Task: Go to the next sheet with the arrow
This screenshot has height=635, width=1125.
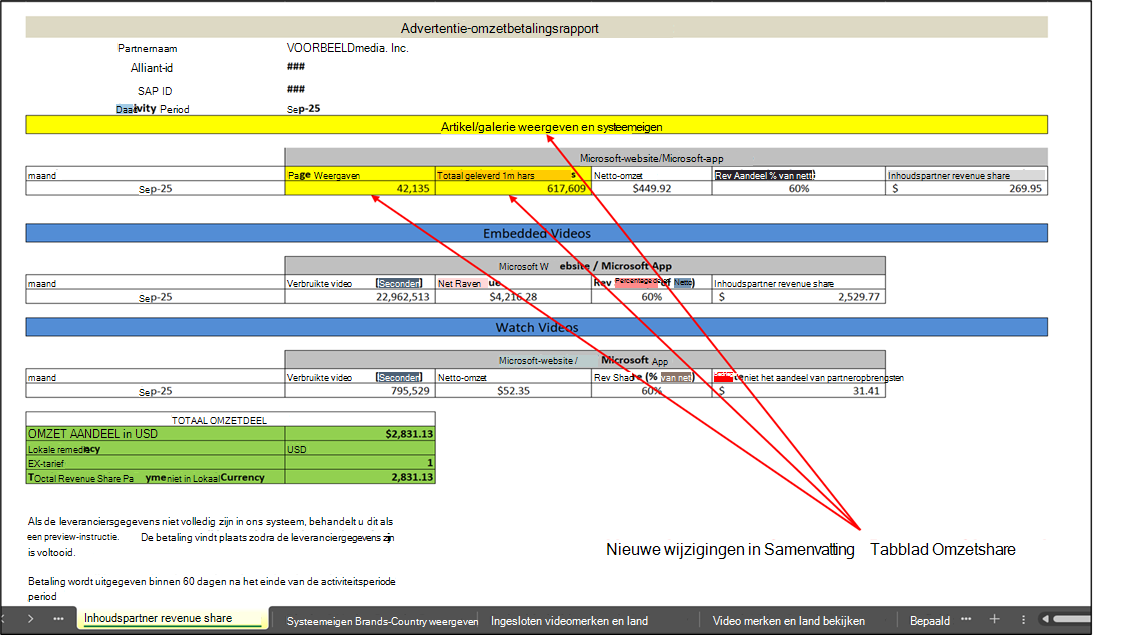Action: (30, 618)
